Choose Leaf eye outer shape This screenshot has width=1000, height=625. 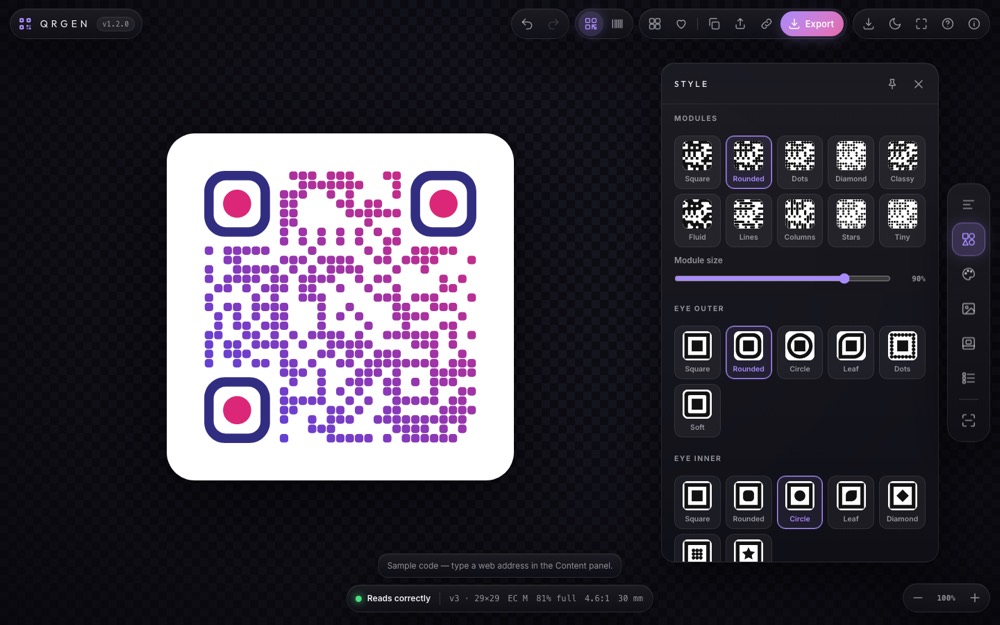(851, 352)
